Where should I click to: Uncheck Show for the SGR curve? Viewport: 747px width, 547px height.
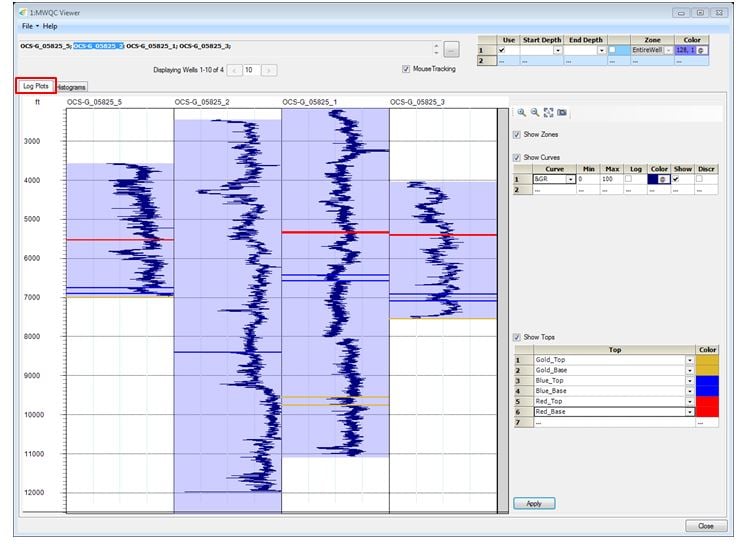click(x=676, y=179)
